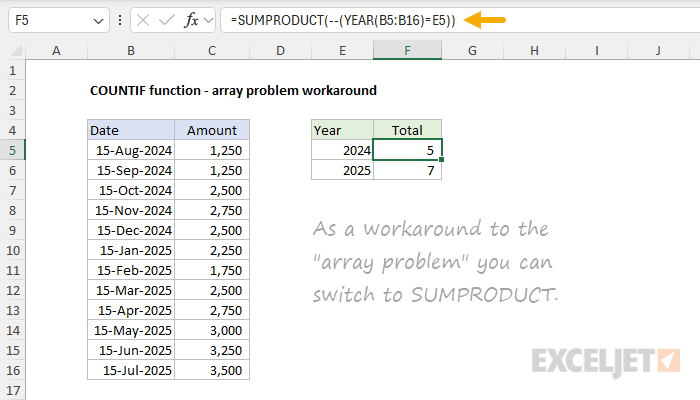Click the 'Amount' header cell

coord(212,130)
